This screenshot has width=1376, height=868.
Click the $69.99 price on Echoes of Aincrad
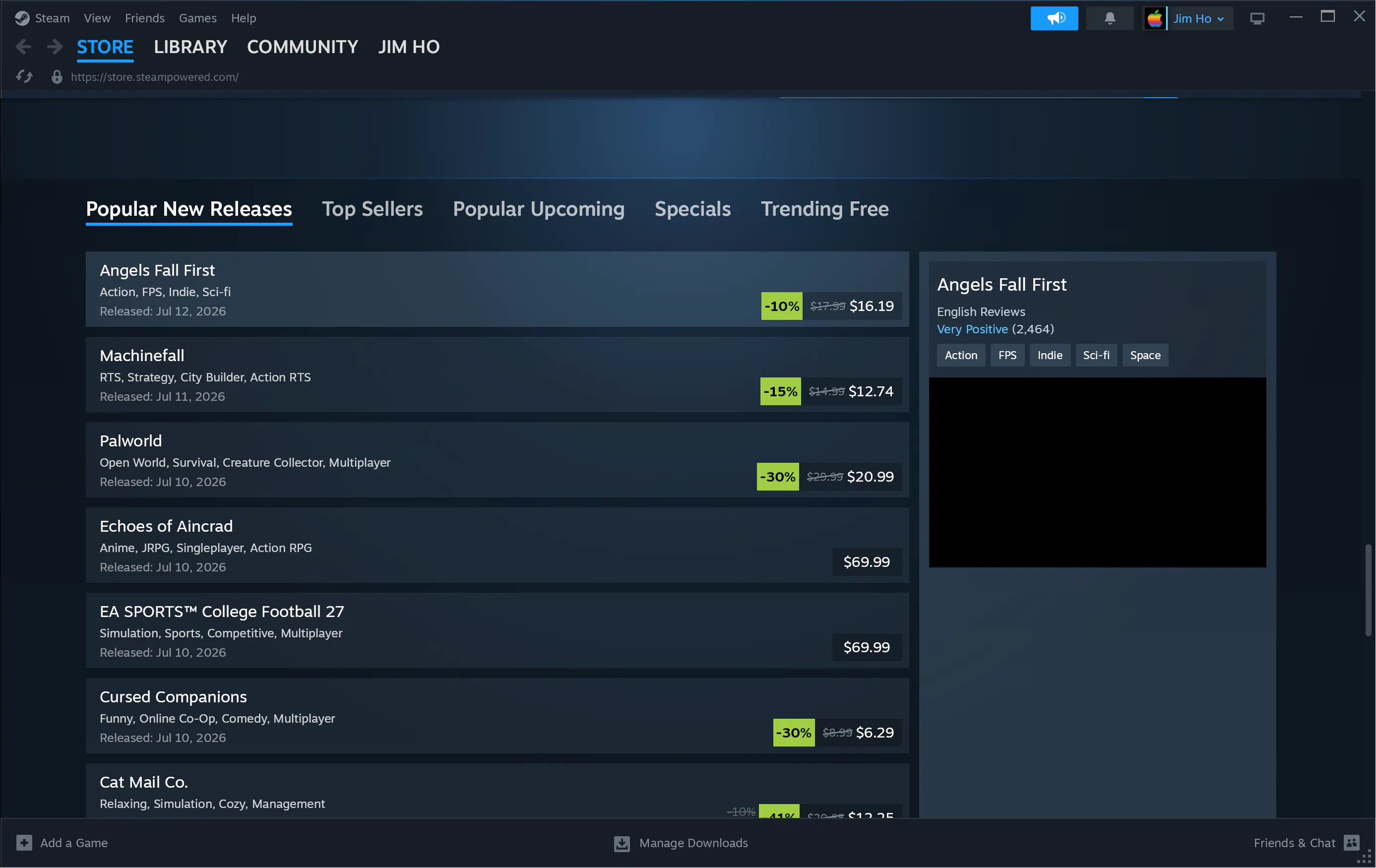tap(867, 562)
